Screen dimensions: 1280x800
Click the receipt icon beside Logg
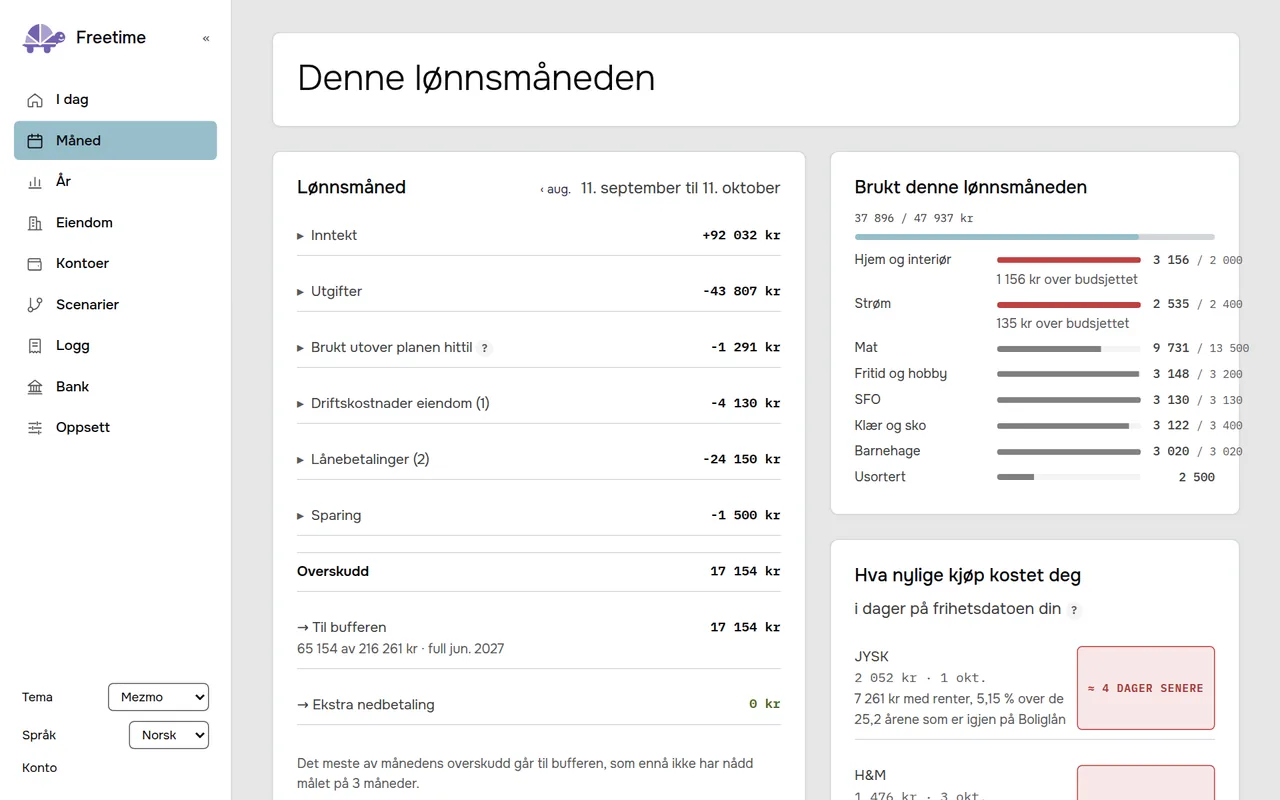pyautogui.click(x=35, y=346)
